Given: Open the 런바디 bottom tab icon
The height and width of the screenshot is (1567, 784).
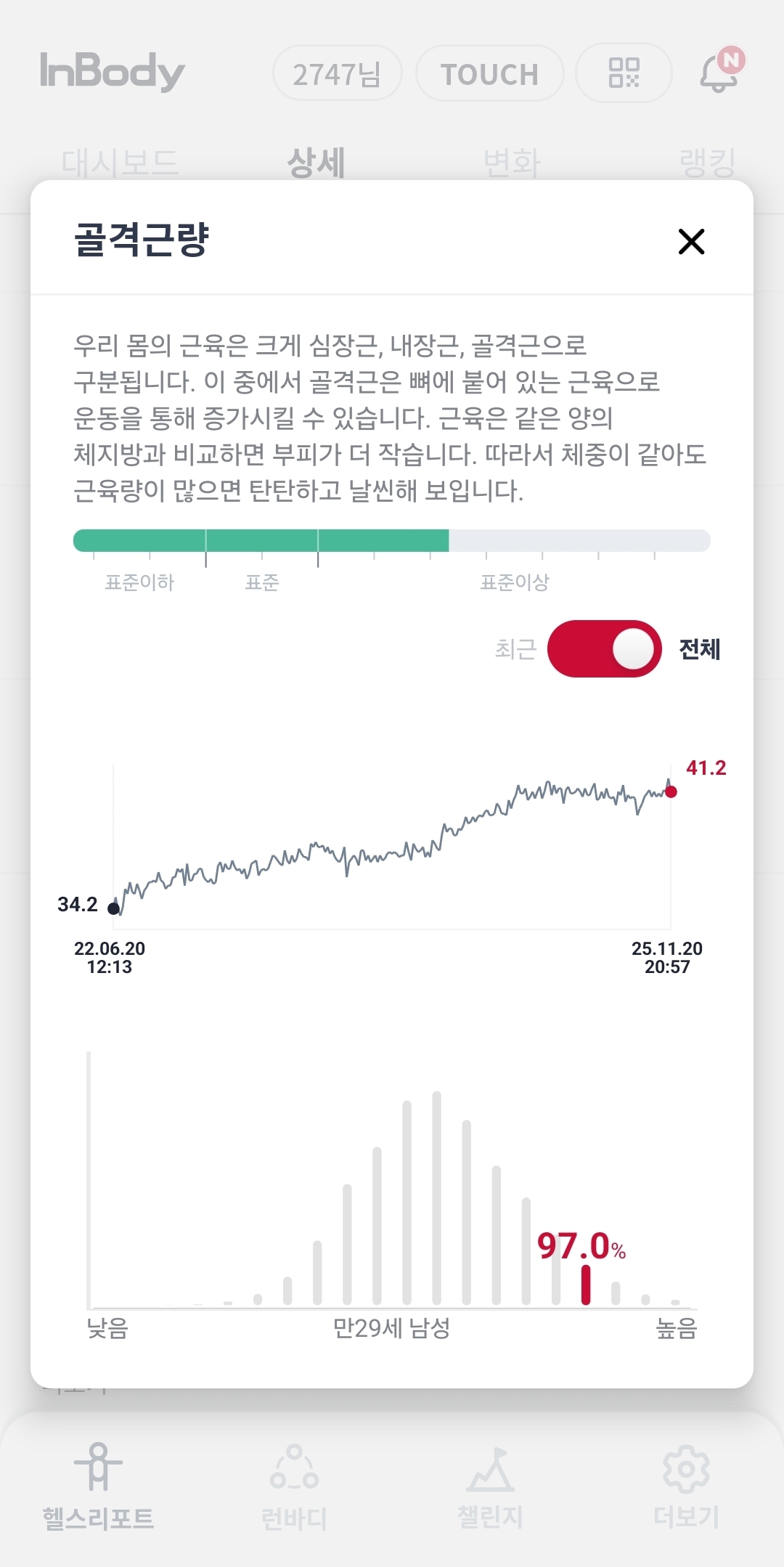Looking at the screenshot, I should click(294, 1466).
